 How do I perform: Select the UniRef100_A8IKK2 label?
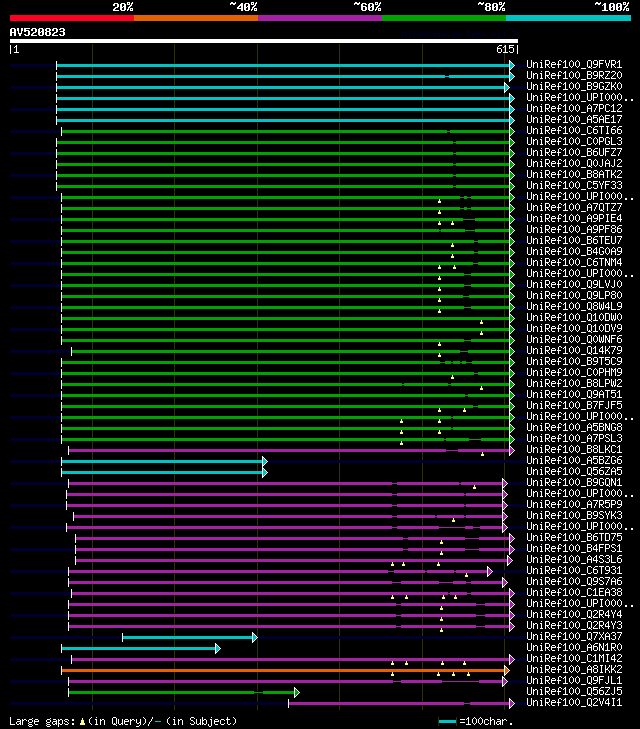(x=574, y=669)
